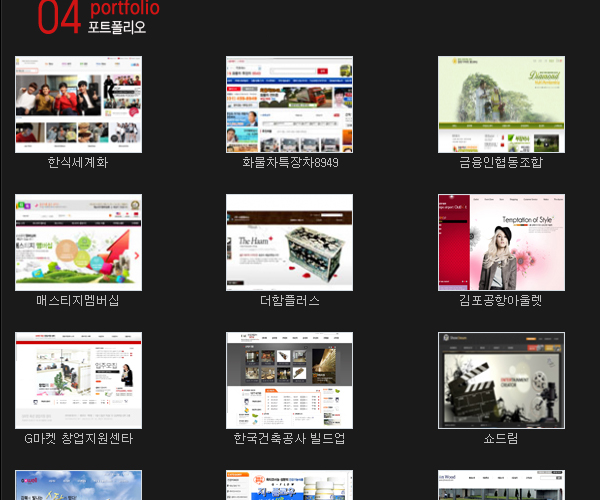
Task: Open the partially visible Wood site thumbnail
Action: [501, 485]
